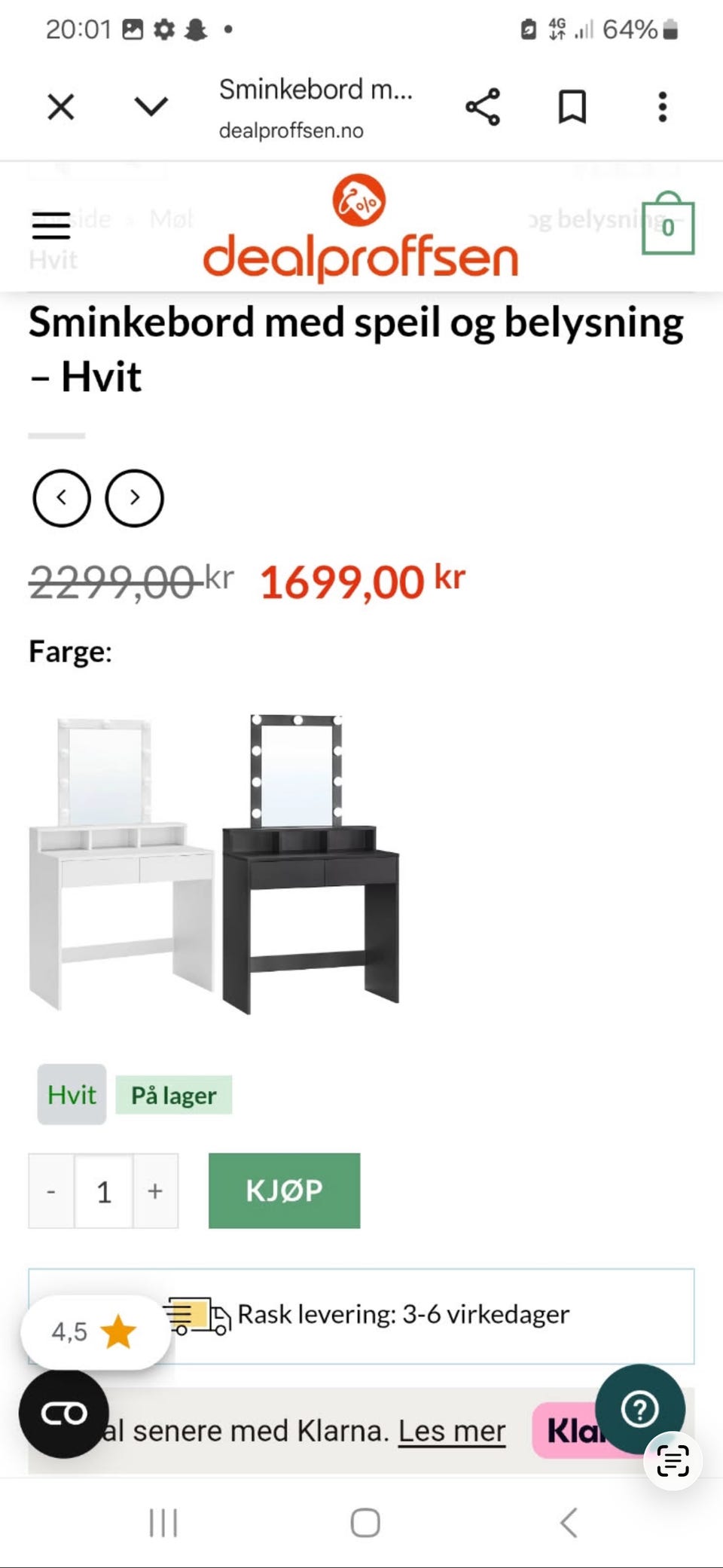Image resolution: width=723 pixels, height=1568 pixels.
Task: Open the hamburger navigation menu
Action: click(x=51, y=225)
